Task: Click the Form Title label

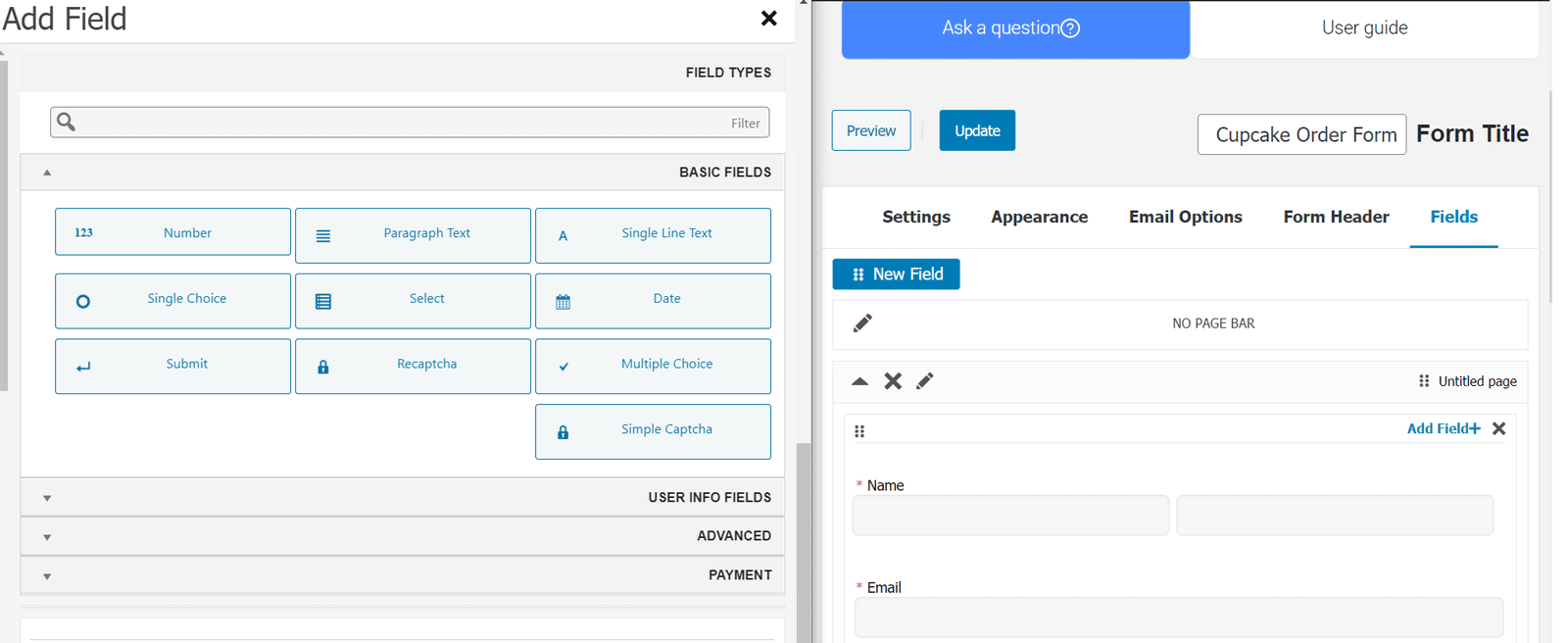Action: [1472, 133]
